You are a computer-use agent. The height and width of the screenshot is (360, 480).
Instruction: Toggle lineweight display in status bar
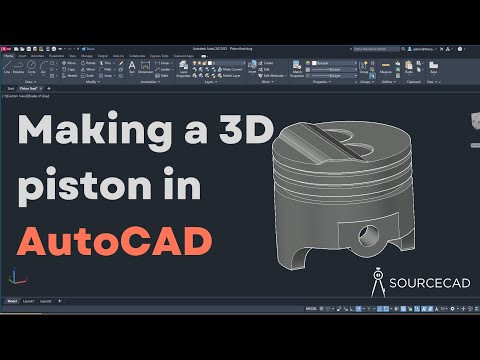[x=397, y=309]
